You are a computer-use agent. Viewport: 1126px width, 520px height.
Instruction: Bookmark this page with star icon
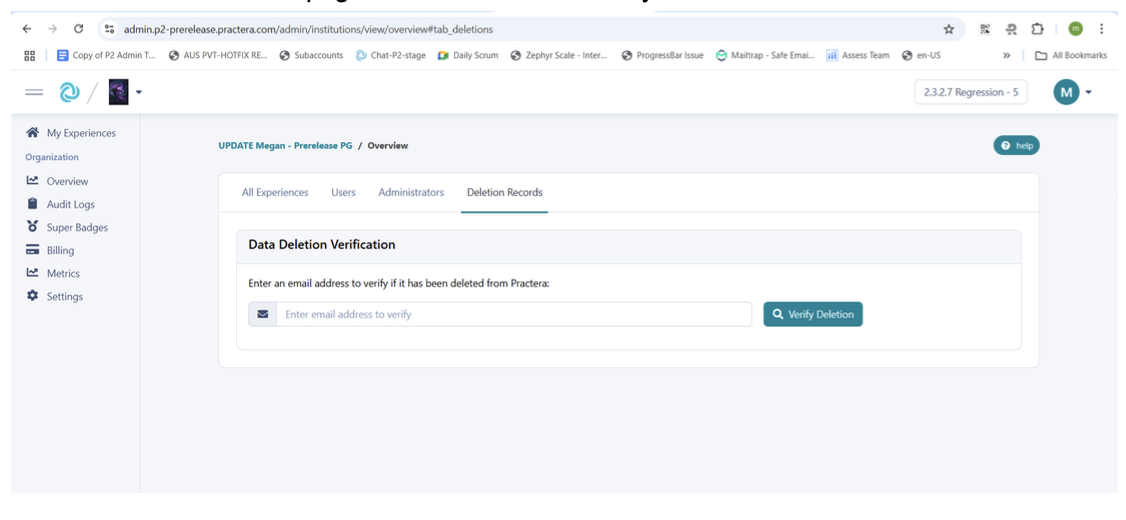[x=948, y=29]
